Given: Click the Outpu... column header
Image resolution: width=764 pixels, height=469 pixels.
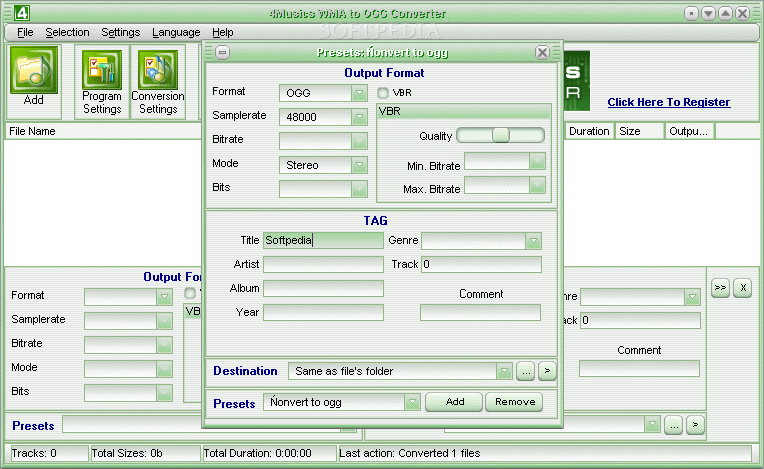Looking at the screenshot, I should coord(688,131).
